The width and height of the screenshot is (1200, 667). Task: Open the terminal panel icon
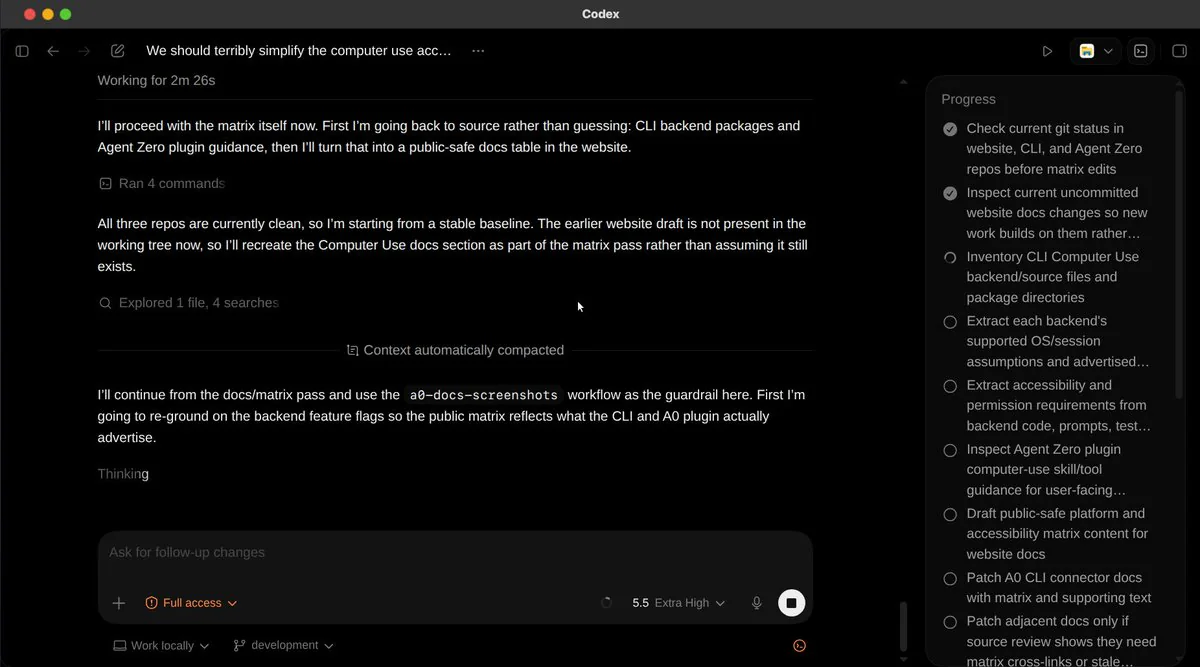point(1140,51)
